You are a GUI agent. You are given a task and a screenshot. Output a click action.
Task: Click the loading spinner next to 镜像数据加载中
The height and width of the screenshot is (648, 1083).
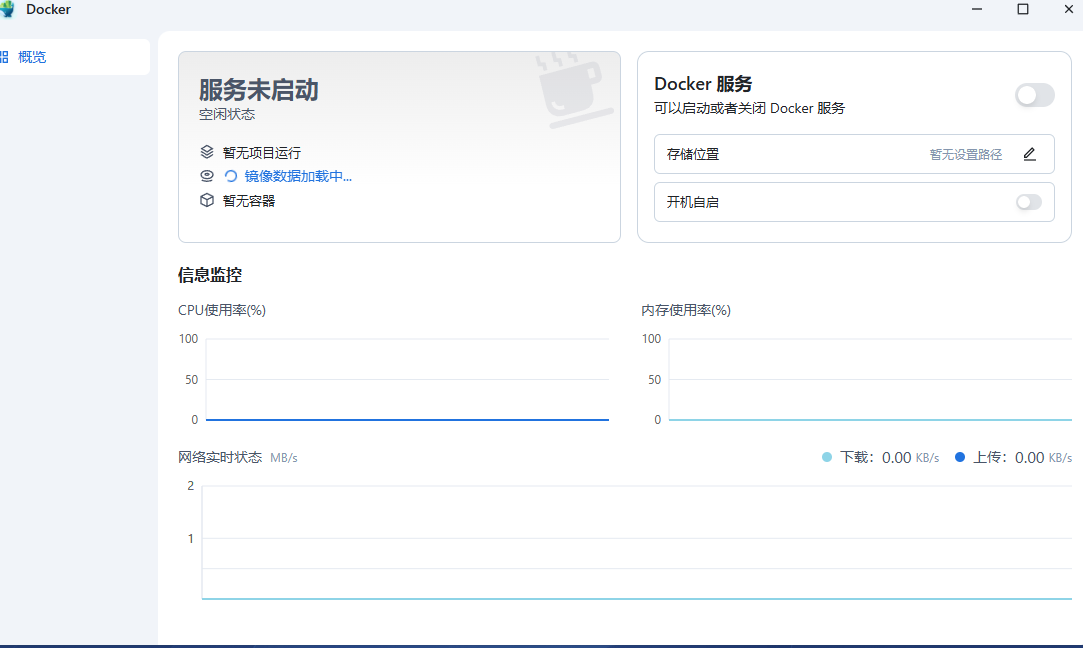coord(231,176)
